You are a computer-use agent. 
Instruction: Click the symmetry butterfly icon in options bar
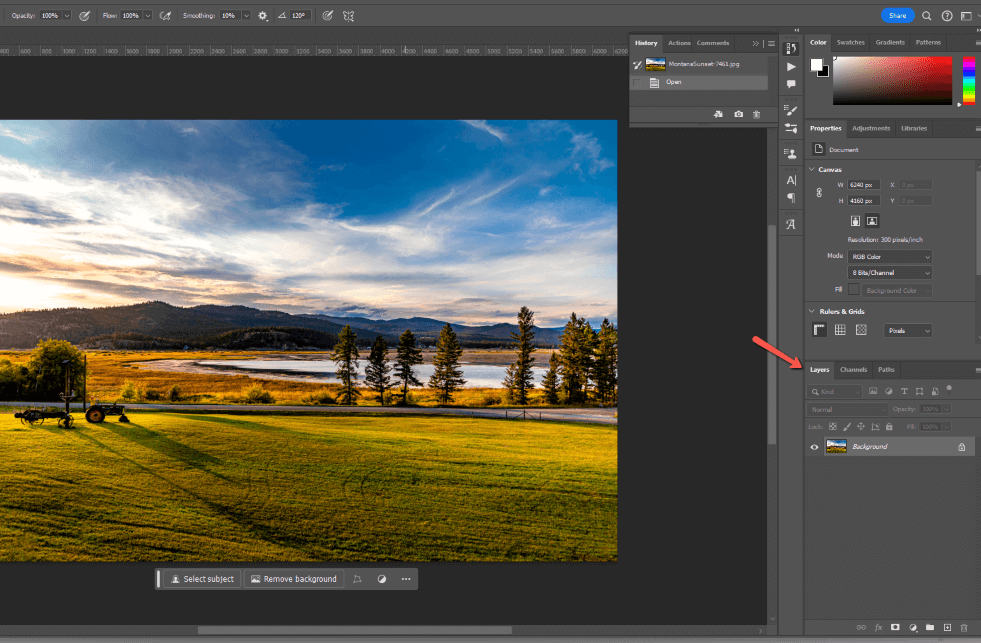(348, 16)
